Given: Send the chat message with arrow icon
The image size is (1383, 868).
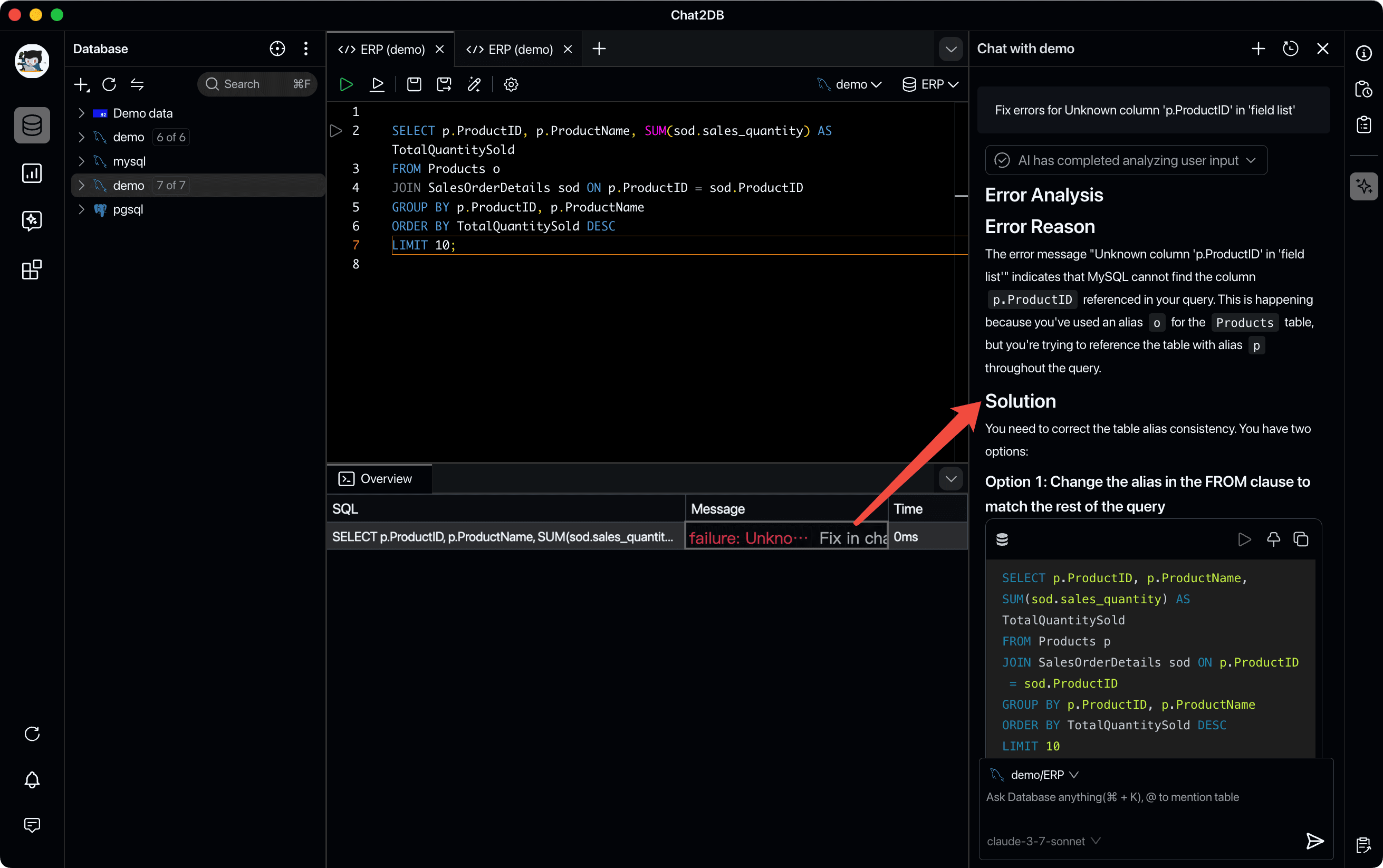Looking at the screenshot, I should tap(1314, 841).
